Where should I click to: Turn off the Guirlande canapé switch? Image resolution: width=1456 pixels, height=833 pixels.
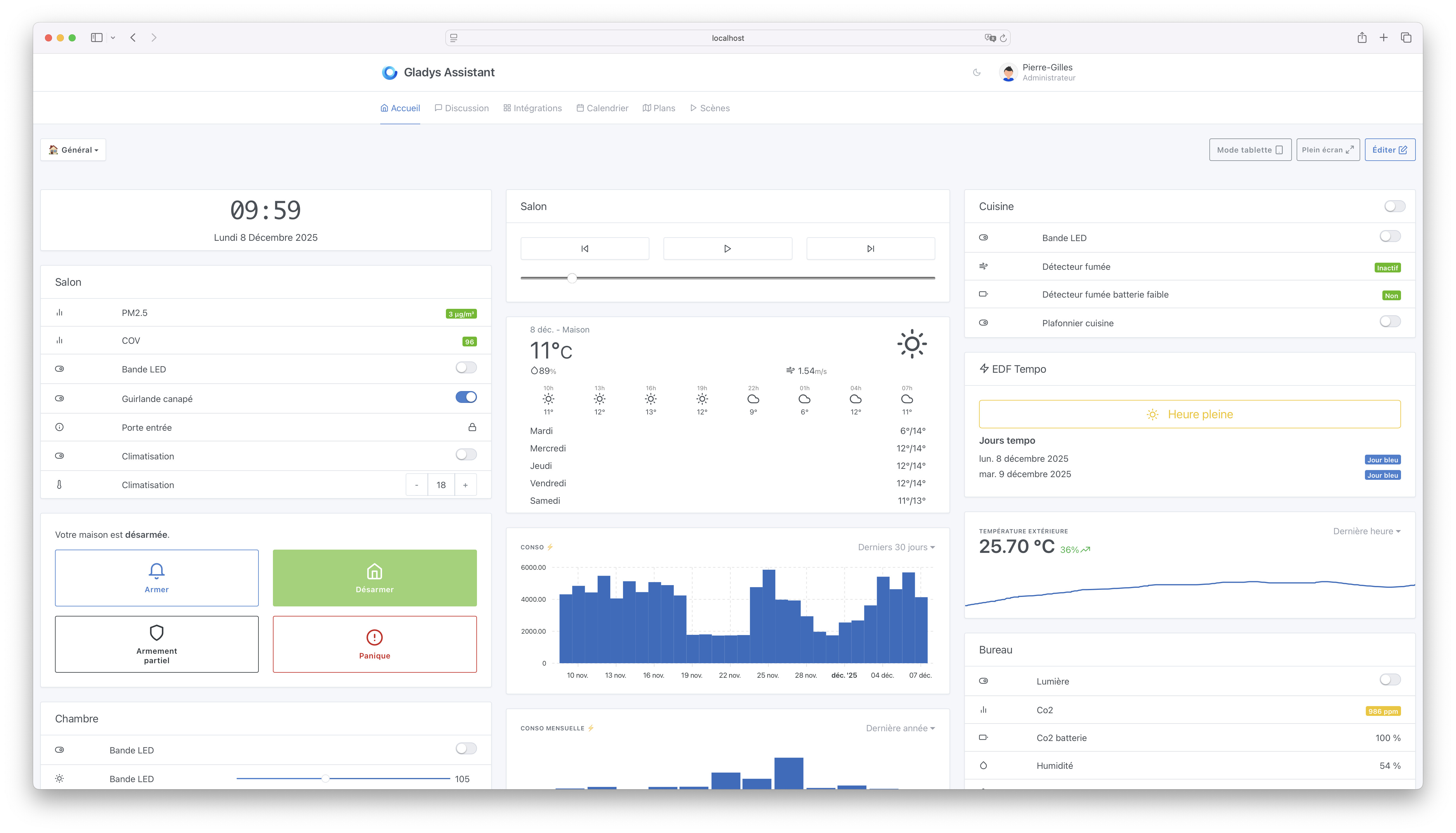tap(465, 397)
